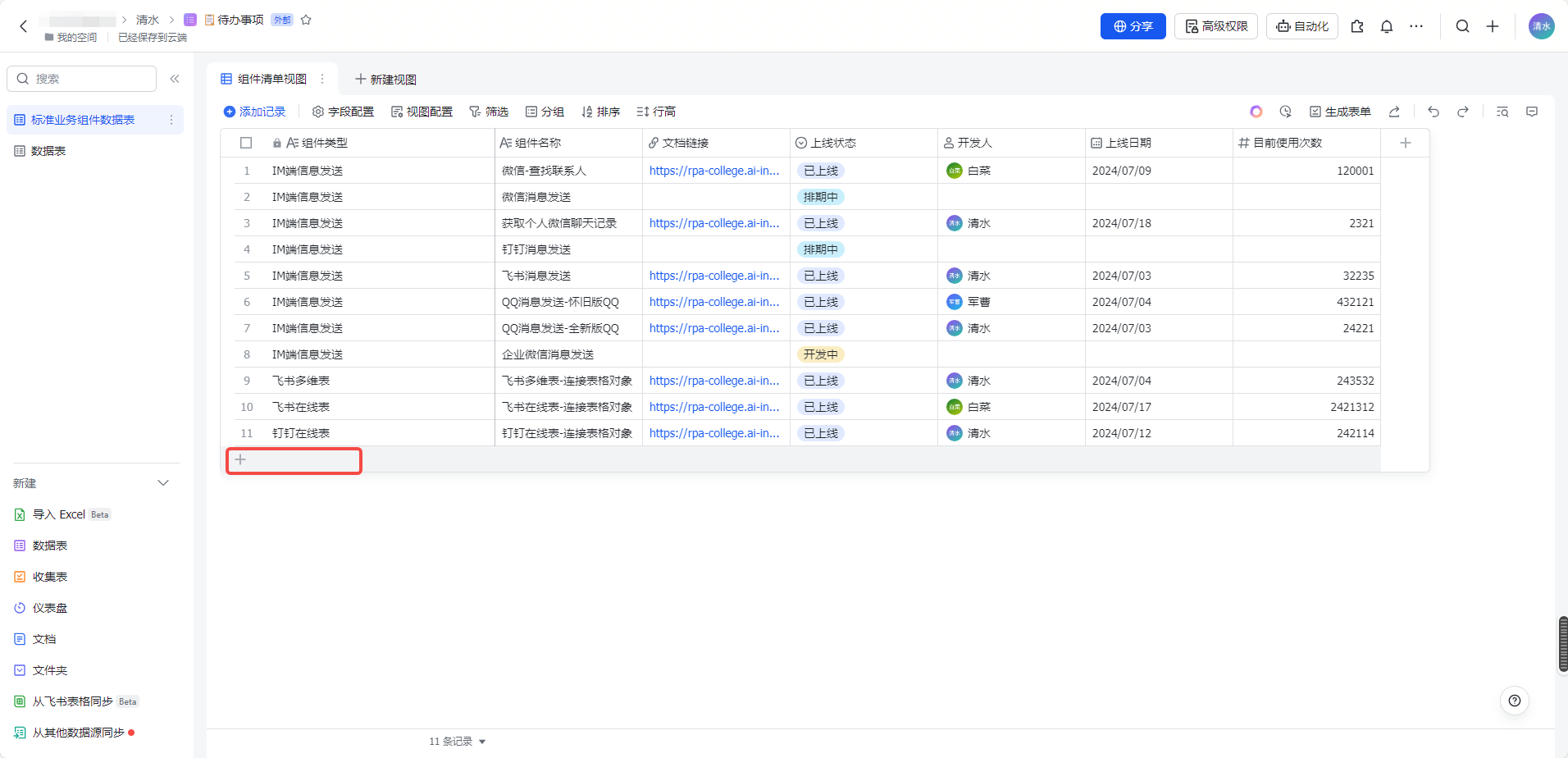1568x758 pixels.
Task: Open the user avatar 清水 menu
Action: (1541, 26)
